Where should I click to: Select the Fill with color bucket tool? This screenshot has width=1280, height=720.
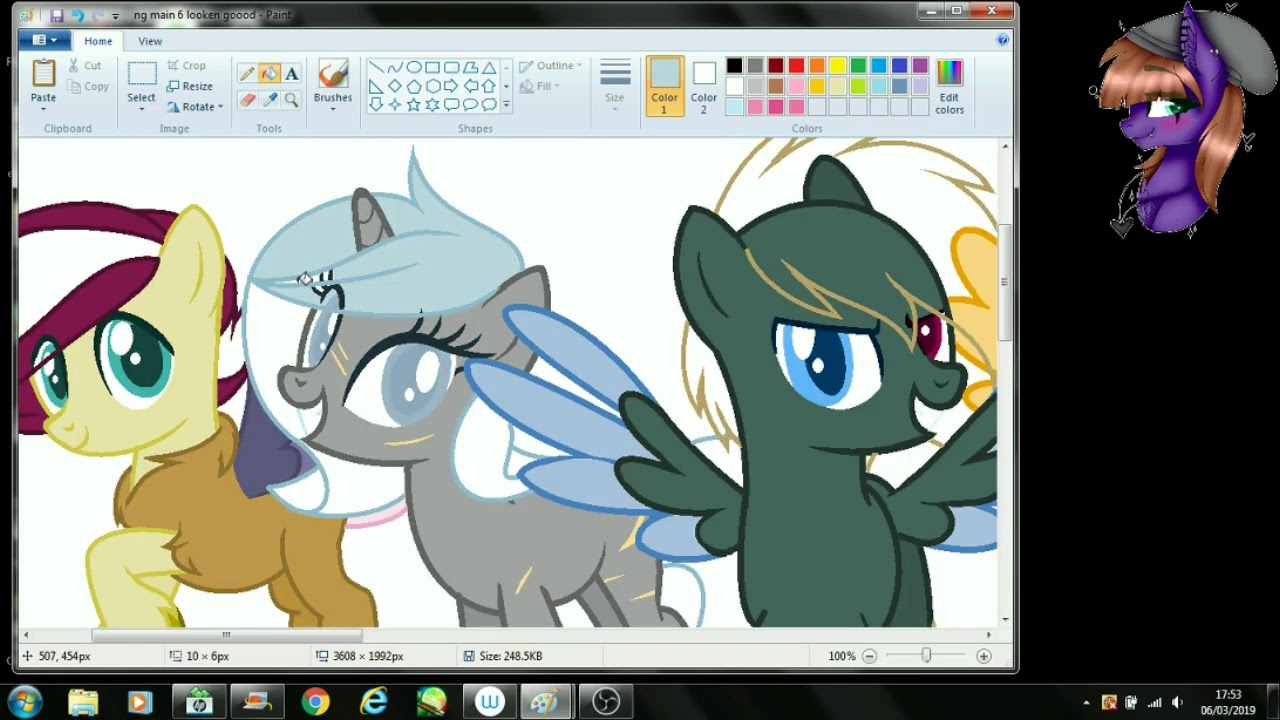[269, 73]
